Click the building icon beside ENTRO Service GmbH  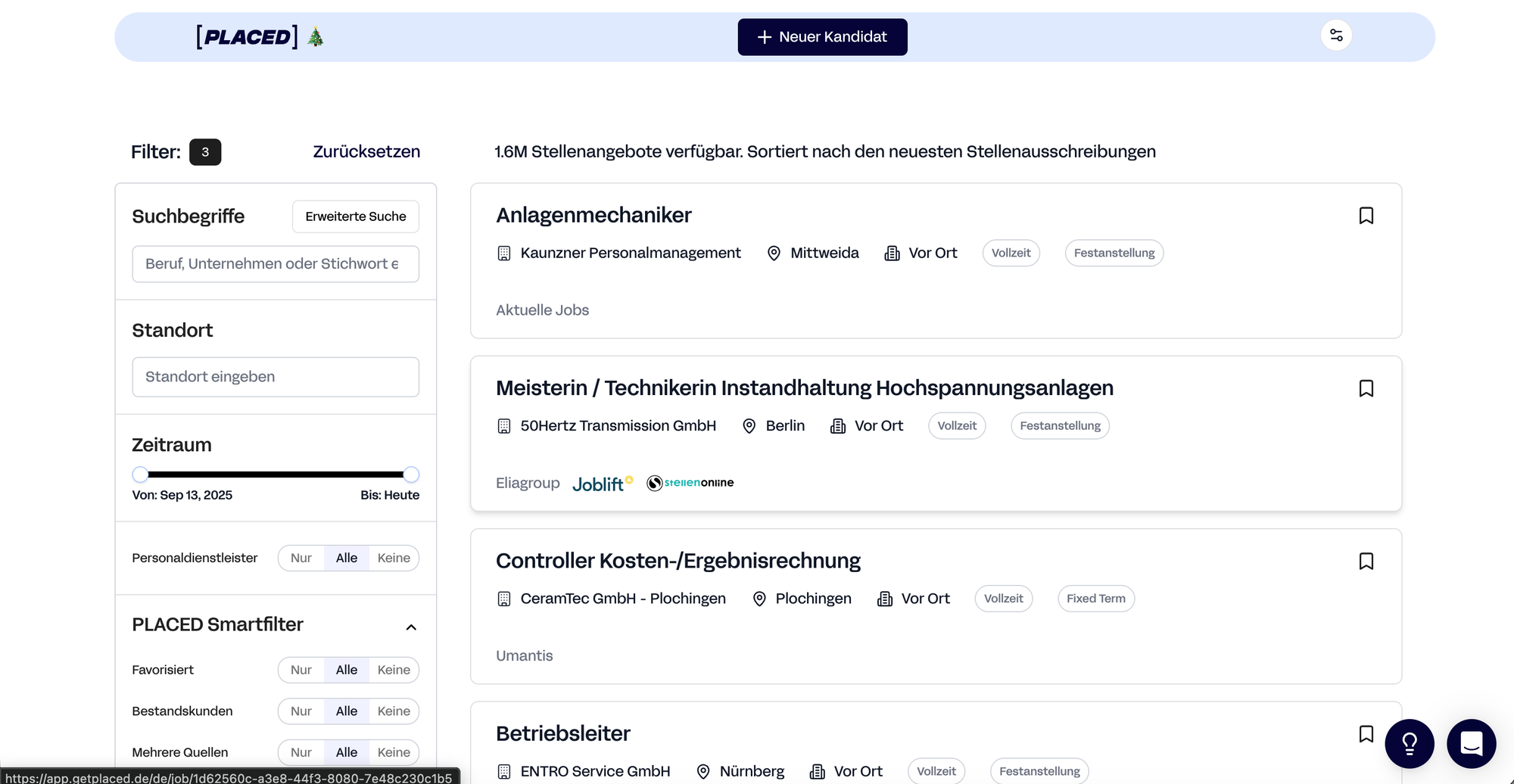[504, 771]
